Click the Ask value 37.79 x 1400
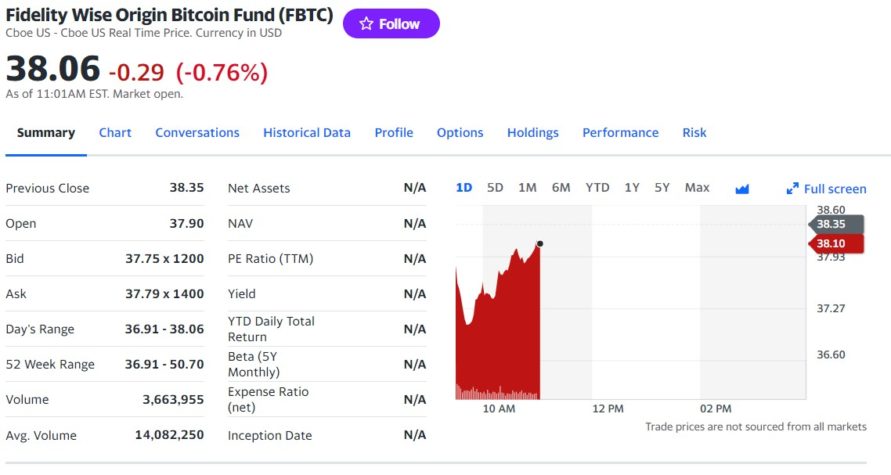Image resolution: width=891 pixels, height=475 pixels. pos(164,294)
